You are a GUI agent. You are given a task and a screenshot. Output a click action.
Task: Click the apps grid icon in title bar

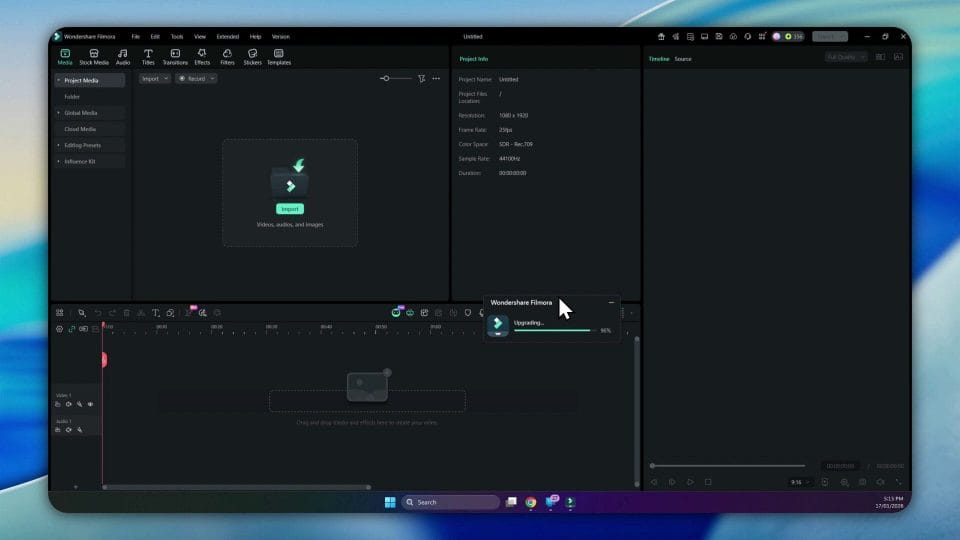762,37
